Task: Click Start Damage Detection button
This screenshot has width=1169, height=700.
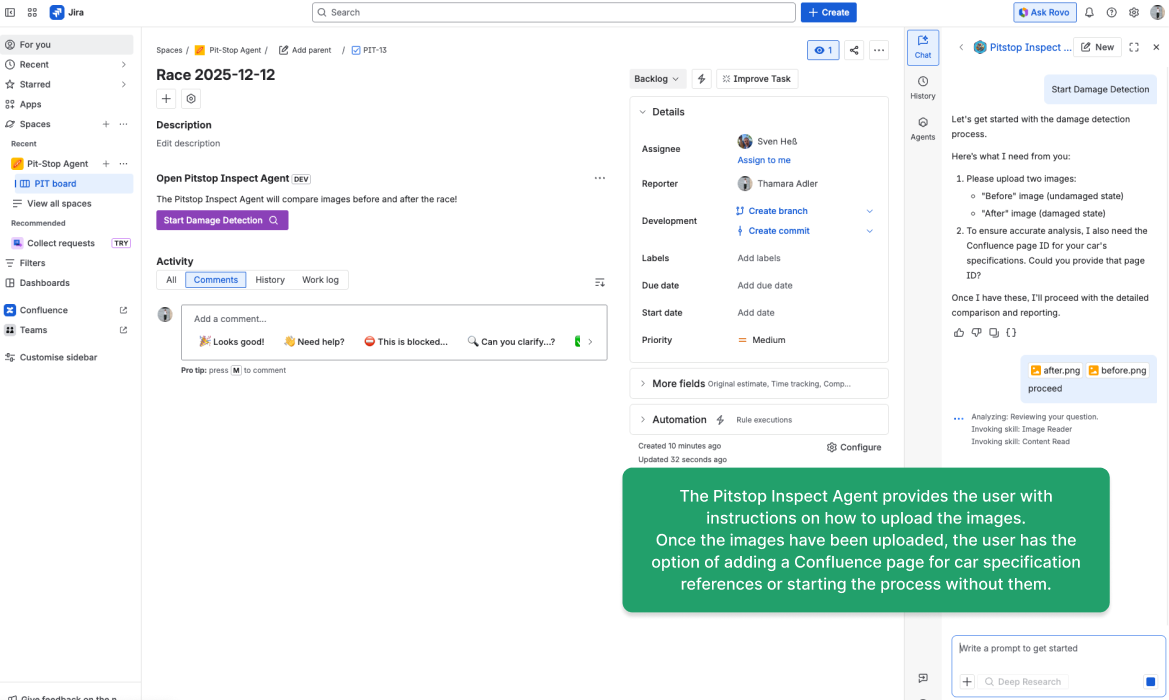Action: [x=222, y=220]
